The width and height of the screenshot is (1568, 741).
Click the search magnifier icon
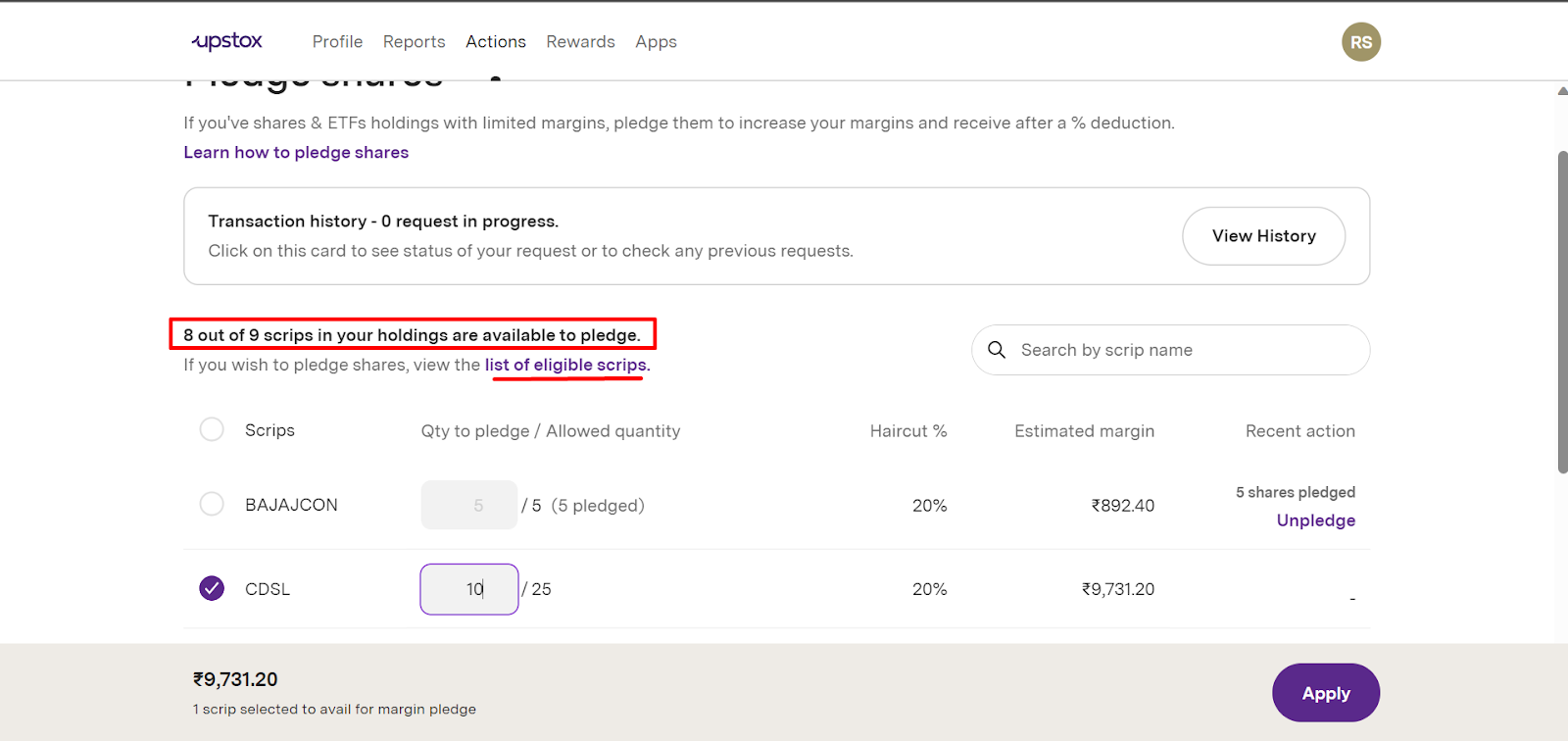pos(997,350)
